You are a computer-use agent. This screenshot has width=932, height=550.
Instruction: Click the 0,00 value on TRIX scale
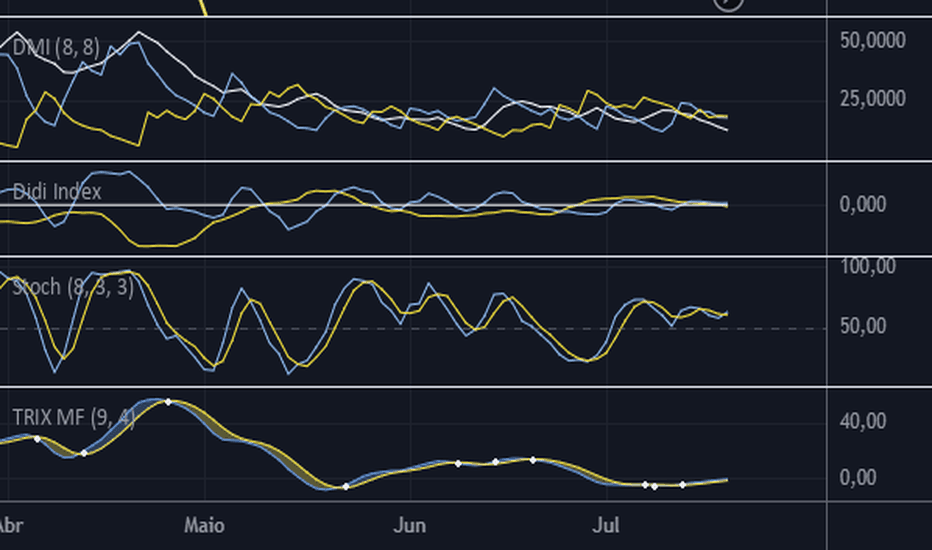[x=858, y=477]
